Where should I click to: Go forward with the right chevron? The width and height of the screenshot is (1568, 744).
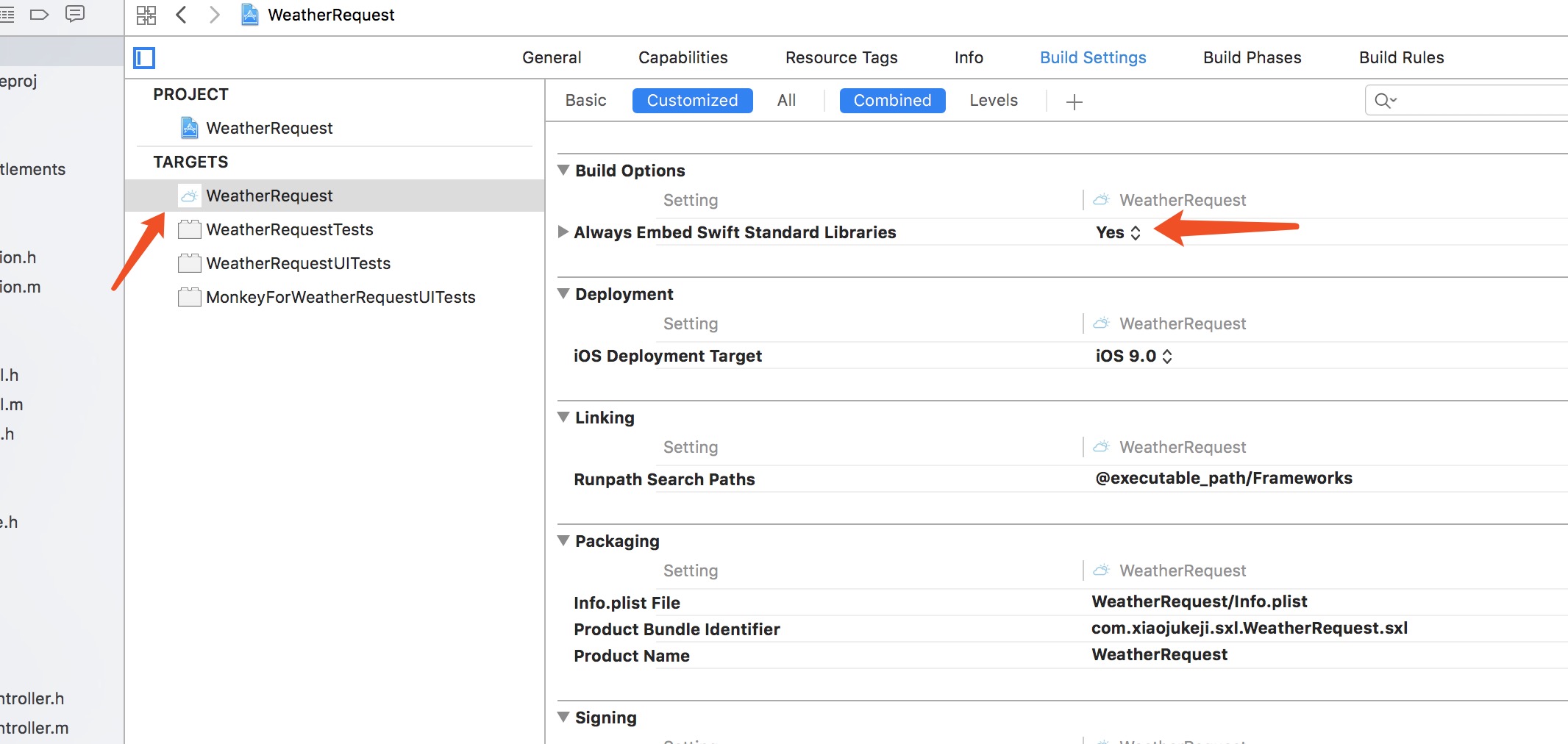click(214, 15)
